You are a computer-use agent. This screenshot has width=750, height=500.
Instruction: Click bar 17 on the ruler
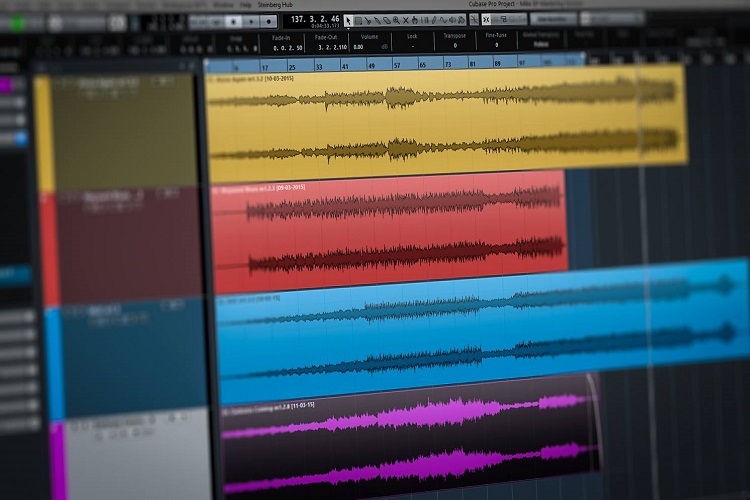(x=265, y=67)
